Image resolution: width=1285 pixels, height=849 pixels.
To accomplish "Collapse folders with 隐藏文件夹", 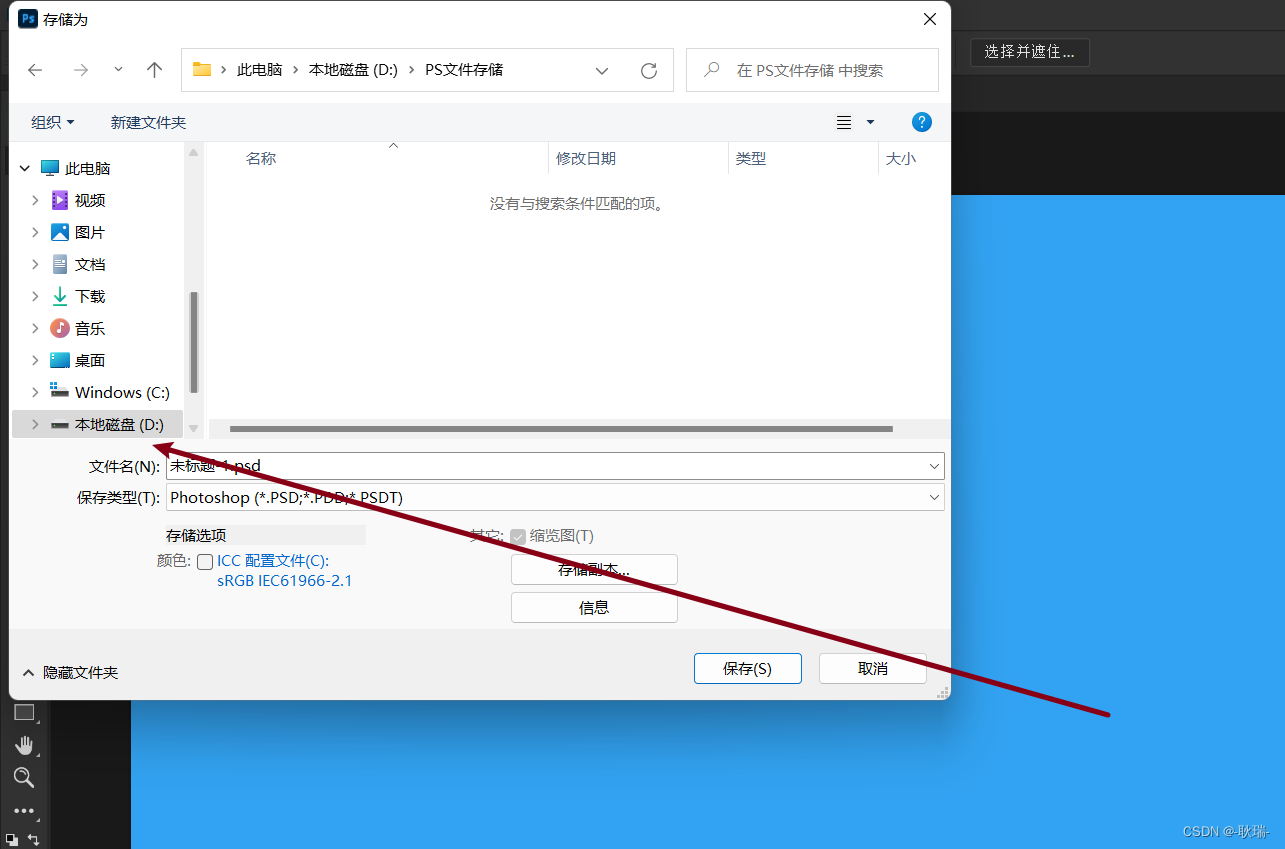I will [70, 672].
